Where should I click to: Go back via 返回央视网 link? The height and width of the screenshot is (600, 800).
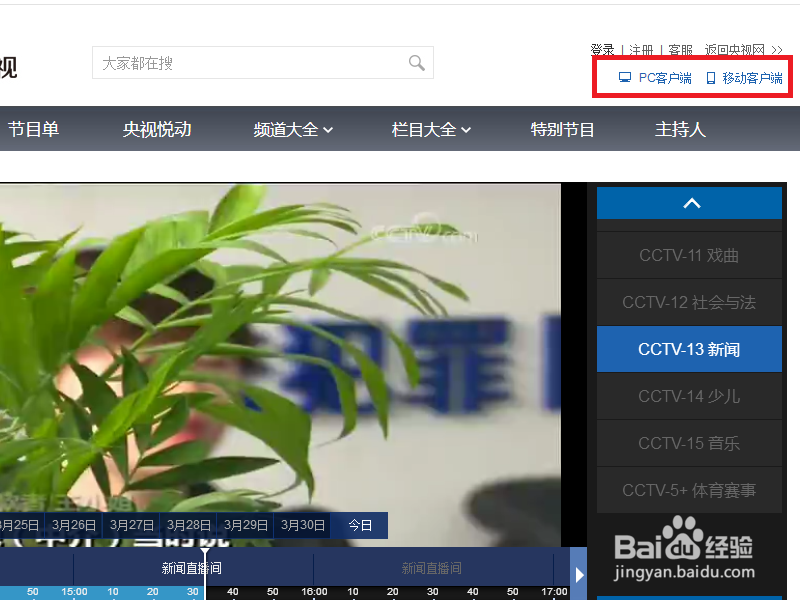pyautogui.click(x=743, y=49)
